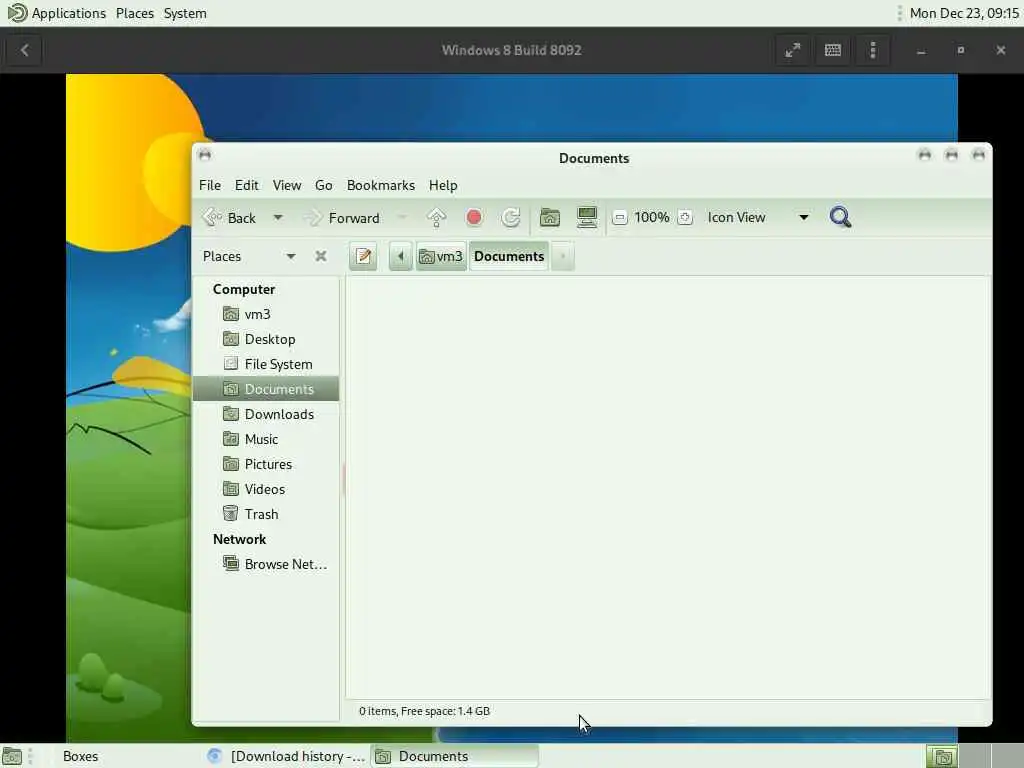The height and width of the screenshot is (768, 1024).
Task: Click Browse Network in sidebar
Action: tap(266, 564)
